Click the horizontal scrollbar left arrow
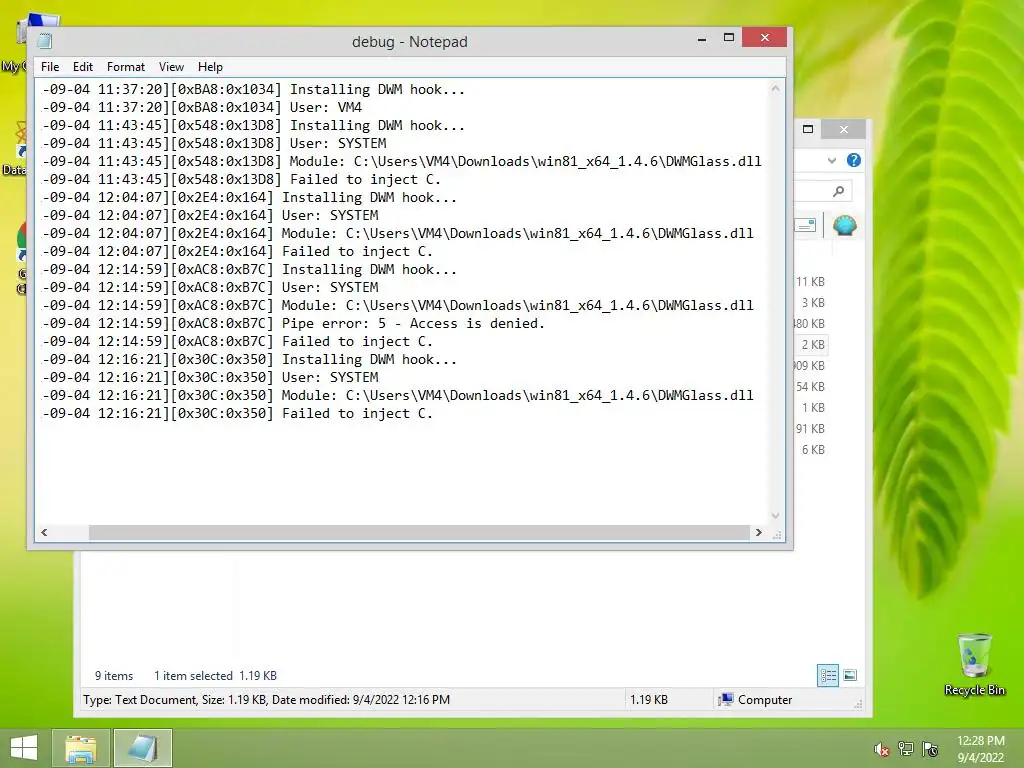Viewport: 1024px width, 768px height. pos(44,532)
